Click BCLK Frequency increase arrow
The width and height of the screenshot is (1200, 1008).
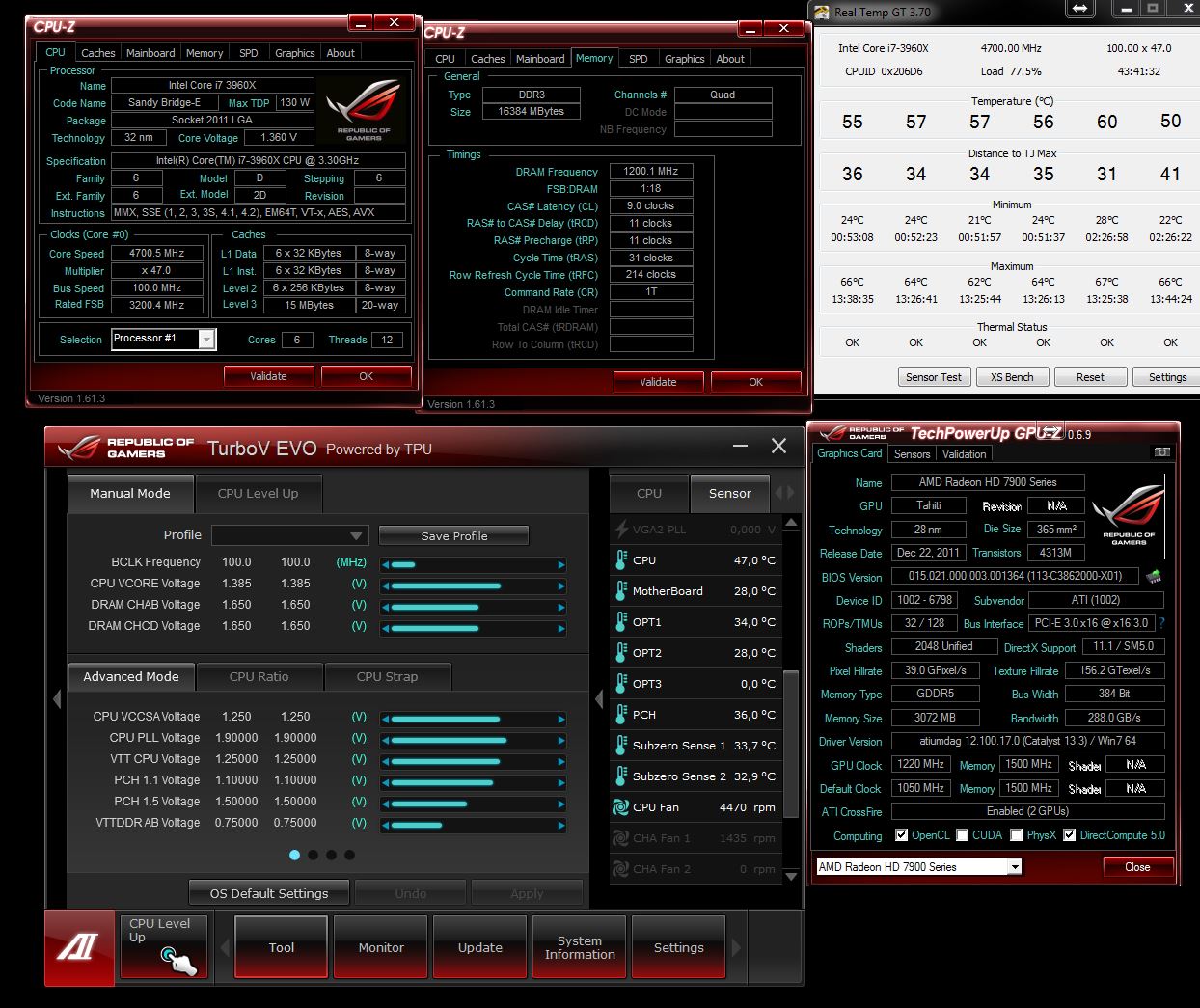click(561, 564)
